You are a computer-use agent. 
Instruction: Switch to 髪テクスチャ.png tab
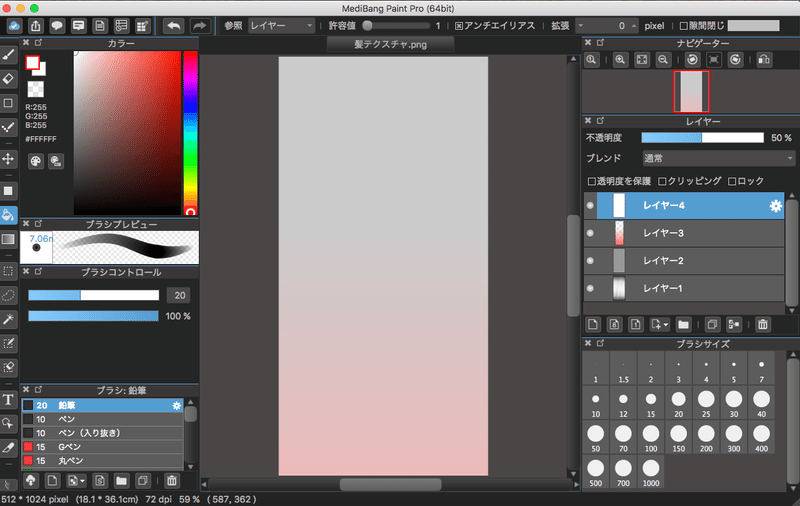[x=390, y=44]
